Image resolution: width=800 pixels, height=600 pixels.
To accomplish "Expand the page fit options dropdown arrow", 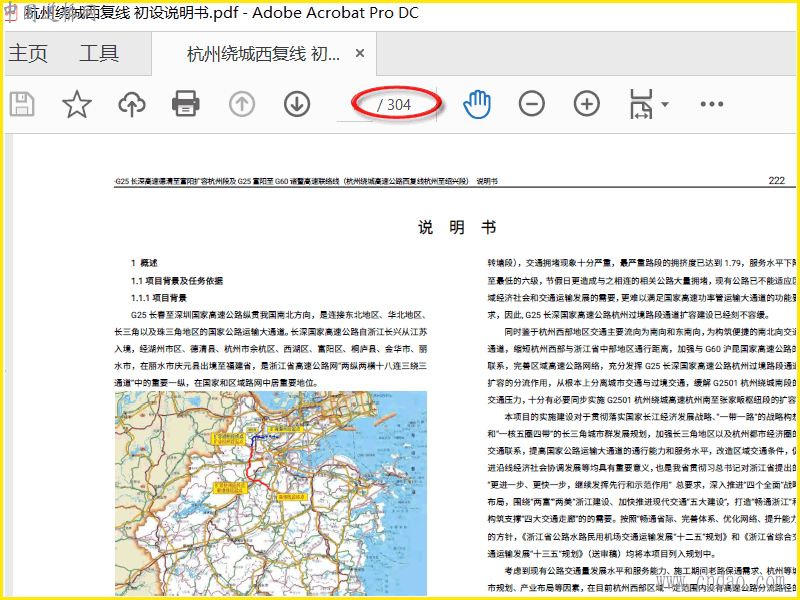I will [x=665, y=104].
